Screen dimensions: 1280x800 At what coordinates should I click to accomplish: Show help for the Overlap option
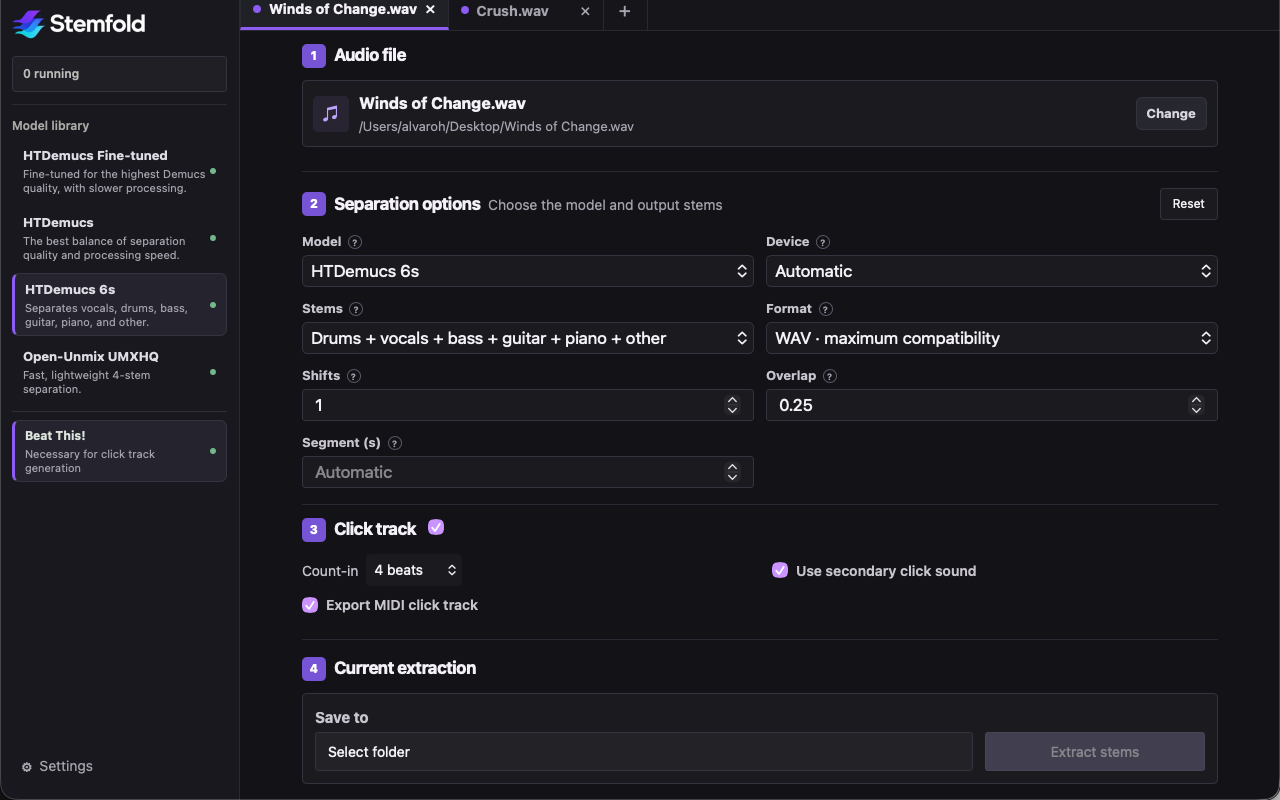(x=830, y=376)
